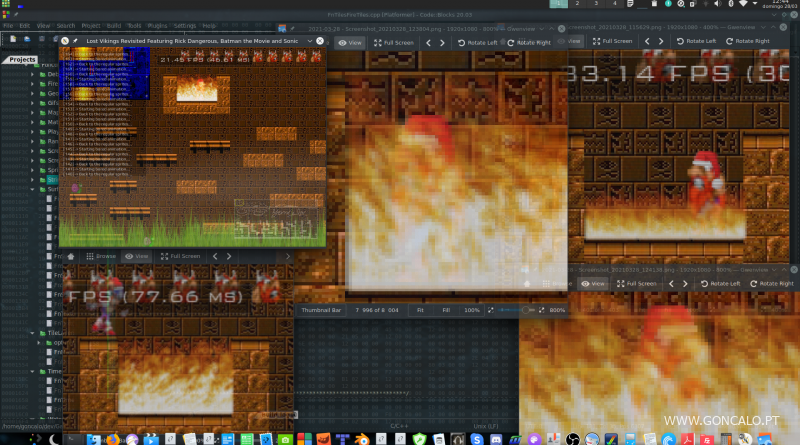Screen dimensions: 800x445
Task: Go to next image in Screenshot_124138 Gwenview window
Action: (x=685, y=284)
